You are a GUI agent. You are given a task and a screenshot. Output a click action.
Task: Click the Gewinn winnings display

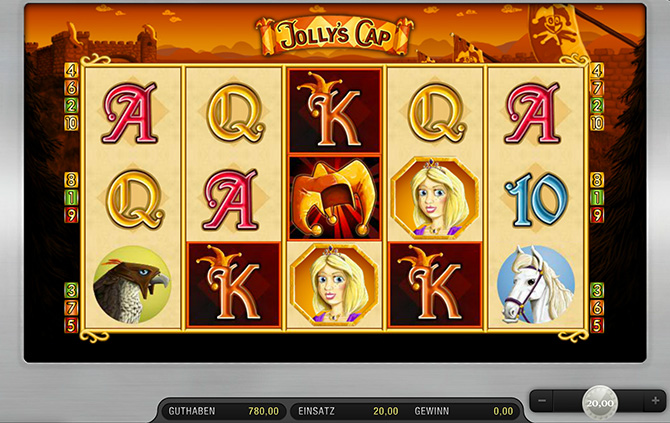464,411
